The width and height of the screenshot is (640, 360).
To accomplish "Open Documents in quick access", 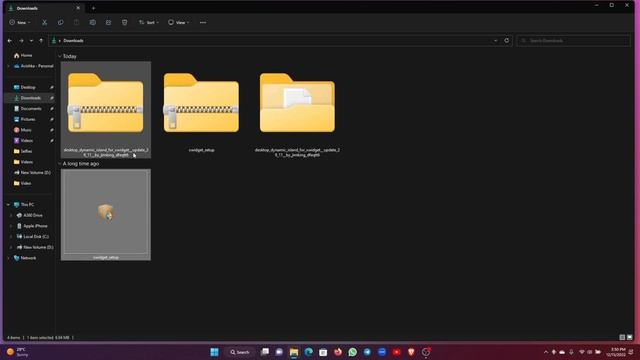I will (31, 109).
